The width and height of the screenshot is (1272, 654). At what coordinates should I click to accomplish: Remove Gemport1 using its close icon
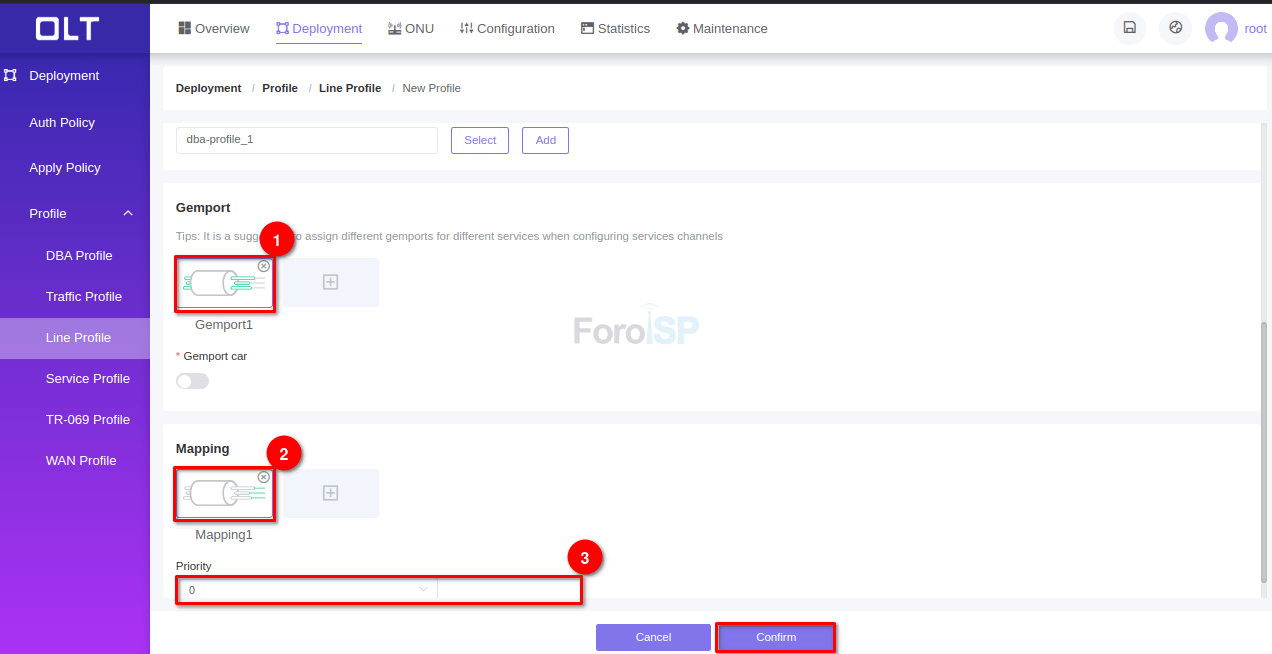tap(263, 266)
